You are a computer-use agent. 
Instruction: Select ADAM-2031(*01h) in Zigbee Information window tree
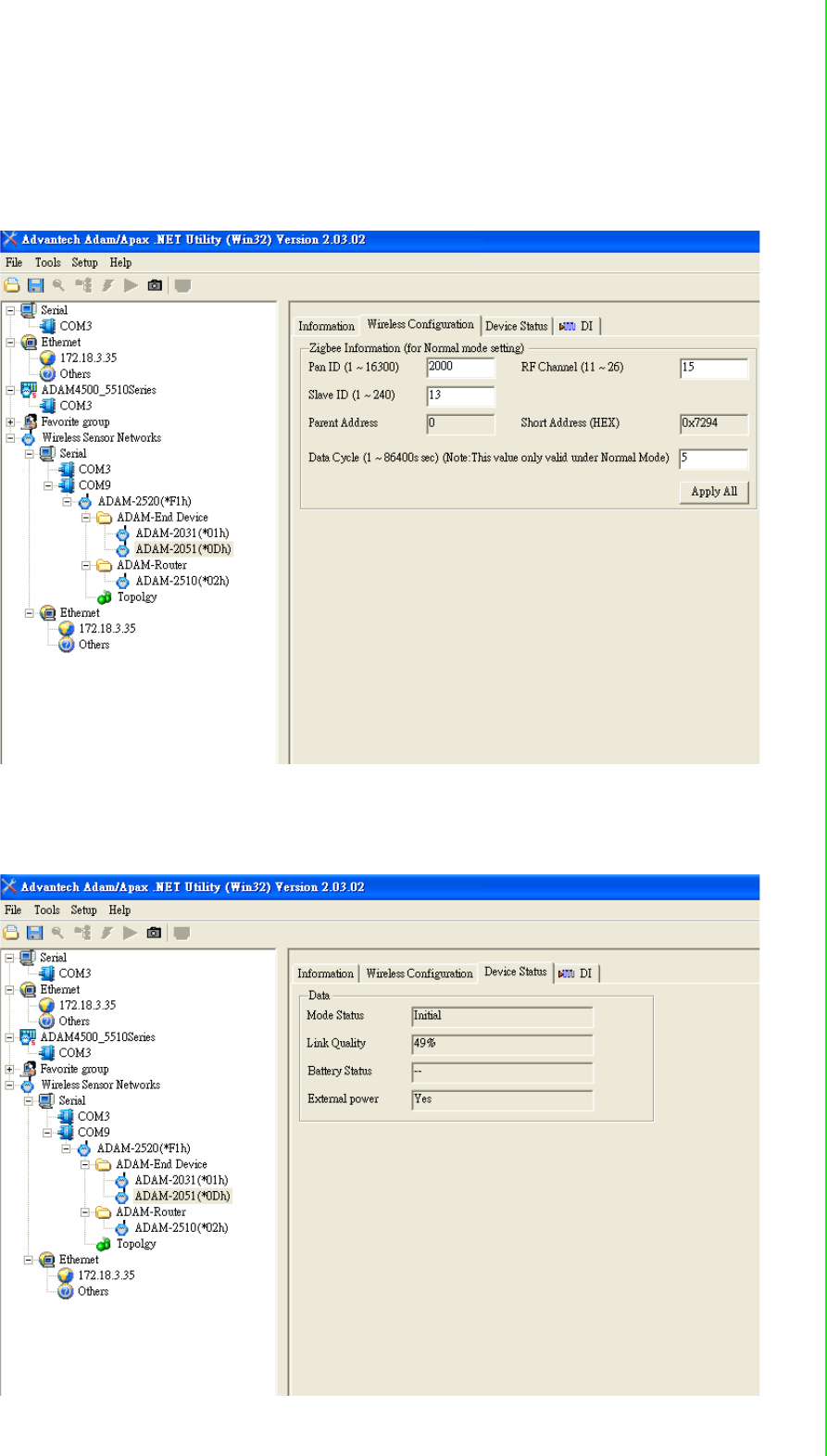coord(182,533)
